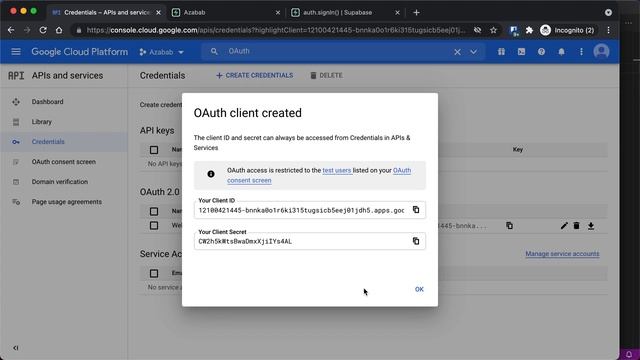Close the Supabase browser tab
640x360 pixels.
[x=397, y=13]
